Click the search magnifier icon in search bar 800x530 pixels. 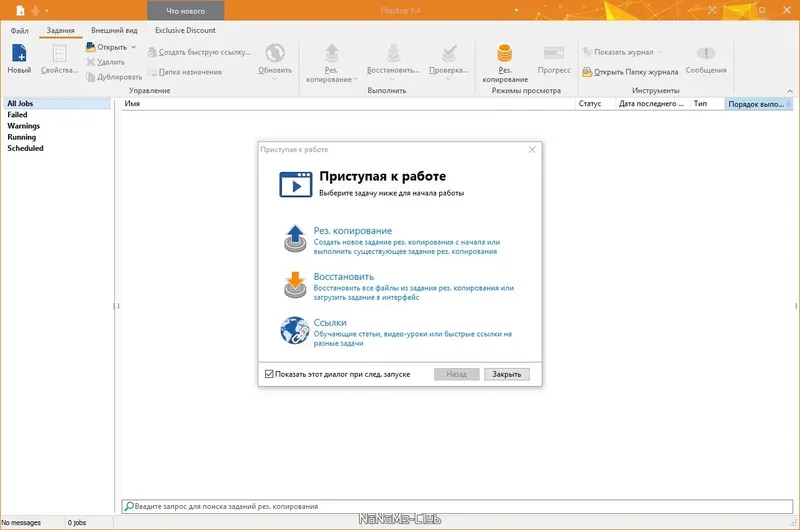[129, 506]
